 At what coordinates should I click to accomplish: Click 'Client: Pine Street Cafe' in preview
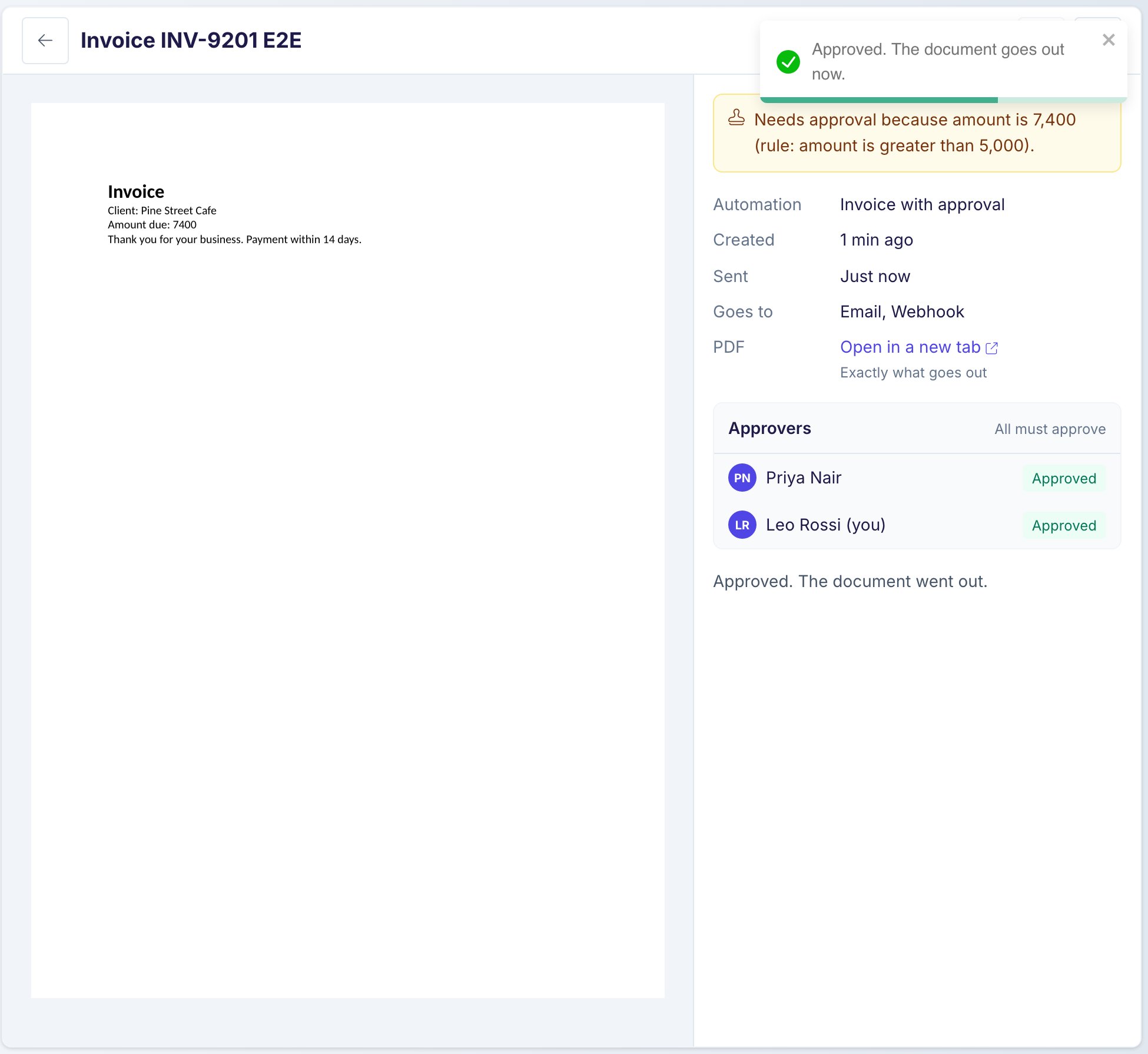[162, 211]
